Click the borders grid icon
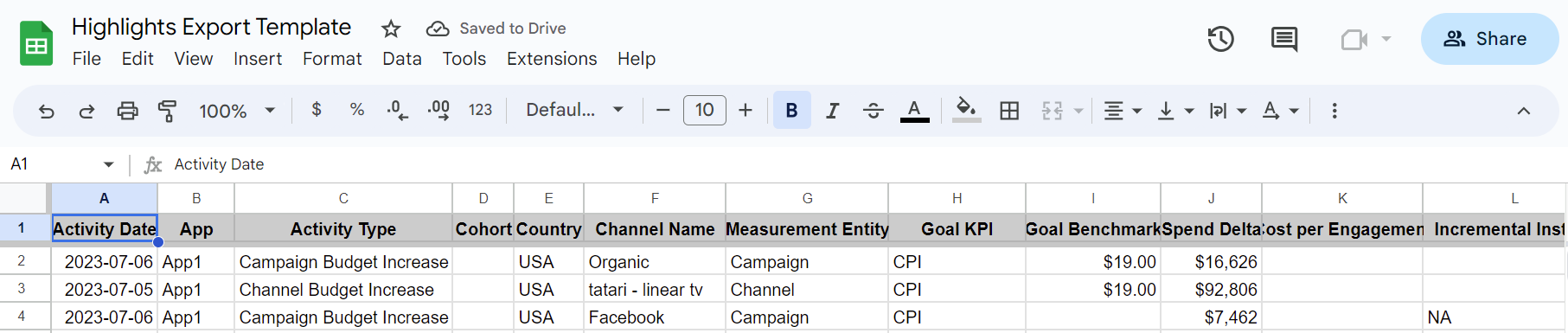Image resolution: width=1568 pixels, height=333 pixels. tap(1009, 111)
